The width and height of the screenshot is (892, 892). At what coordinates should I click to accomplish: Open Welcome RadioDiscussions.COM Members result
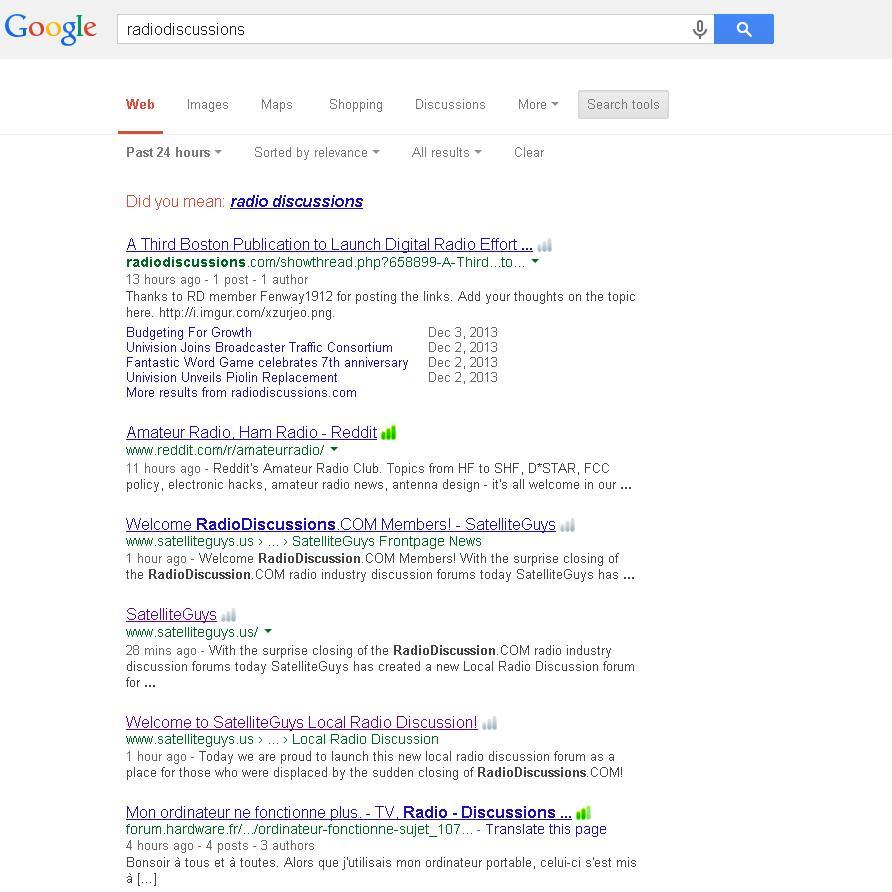pos(341,525)
